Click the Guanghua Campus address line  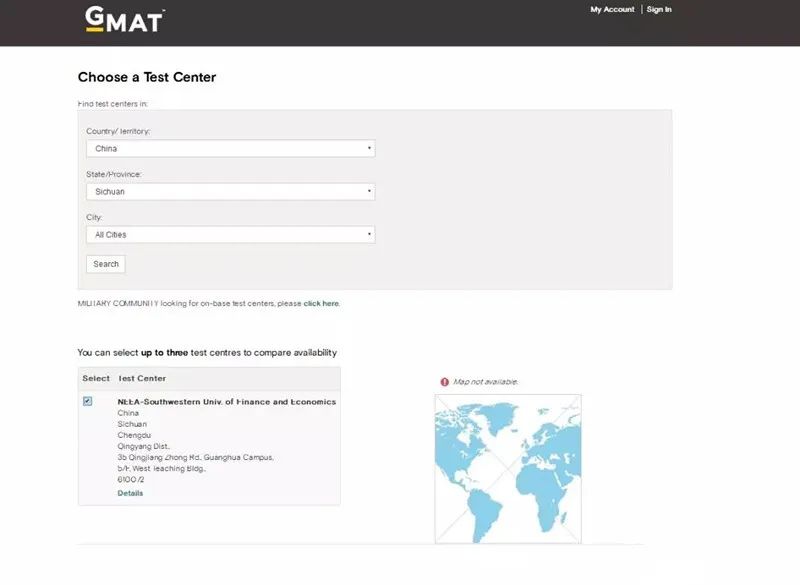(x=195, y=457)
